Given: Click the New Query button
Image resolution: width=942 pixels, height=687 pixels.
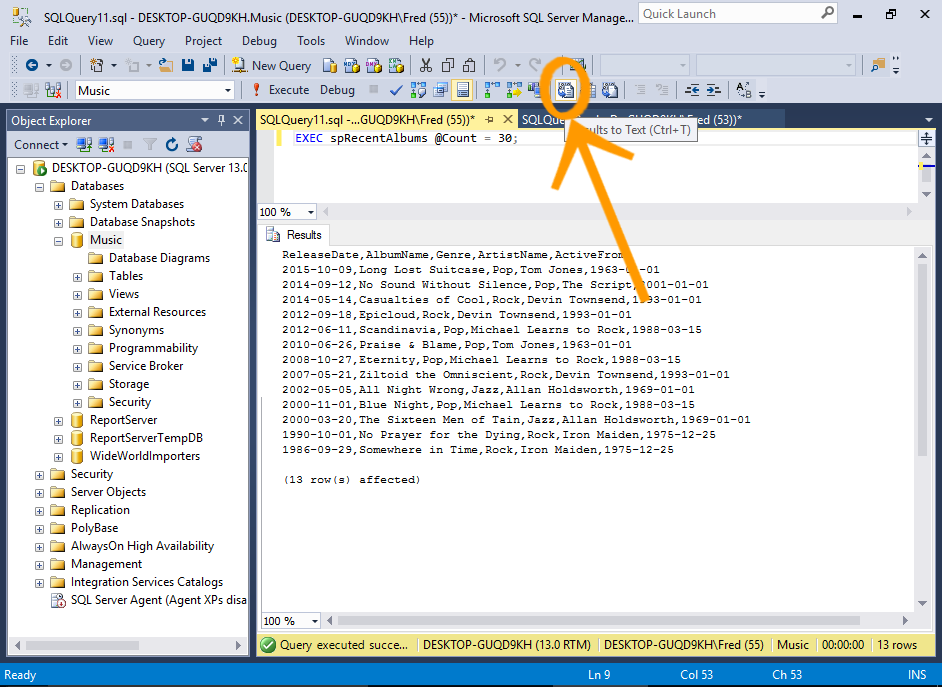Looking at the screenshot, I should pyautogui.click(x=271, y=65).
